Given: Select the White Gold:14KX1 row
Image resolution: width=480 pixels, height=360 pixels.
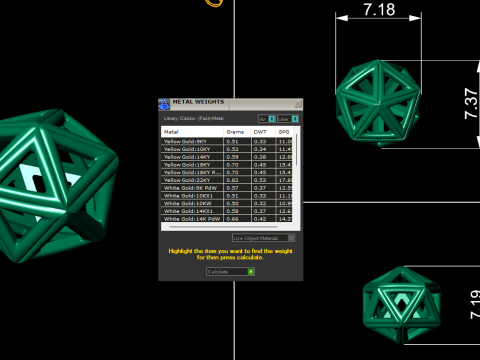Looking at the screenshot, I should point(227,211).
